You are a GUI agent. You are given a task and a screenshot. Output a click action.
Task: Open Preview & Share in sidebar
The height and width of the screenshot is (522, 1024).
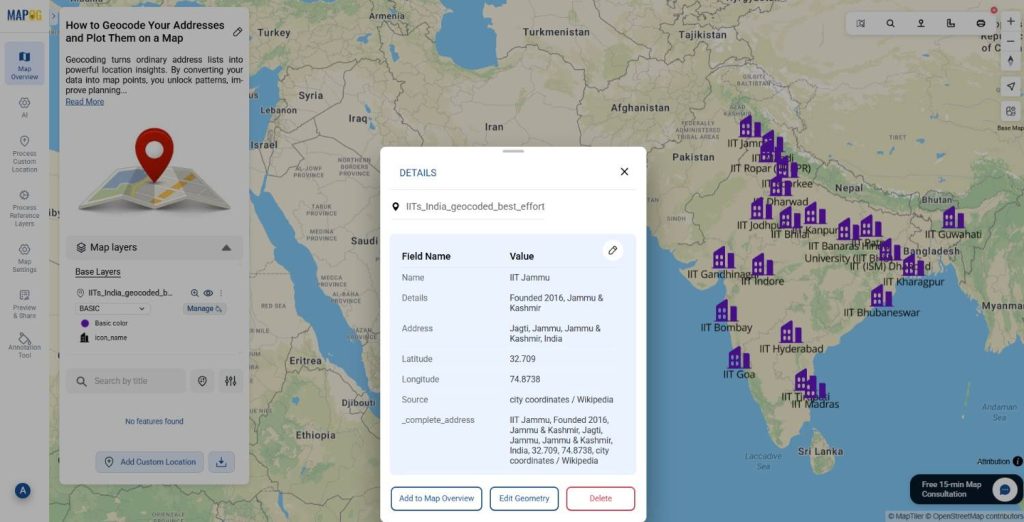pyautogui.click(x=24, y=304)
